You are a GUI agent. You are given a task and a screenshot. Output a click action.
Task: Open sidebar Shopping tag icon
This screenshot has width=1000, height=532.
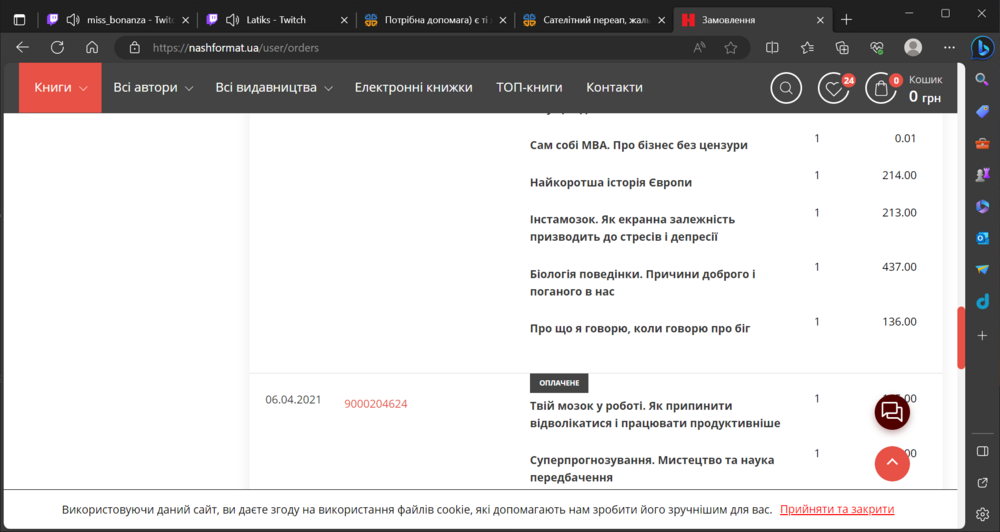tap(982, 112)
